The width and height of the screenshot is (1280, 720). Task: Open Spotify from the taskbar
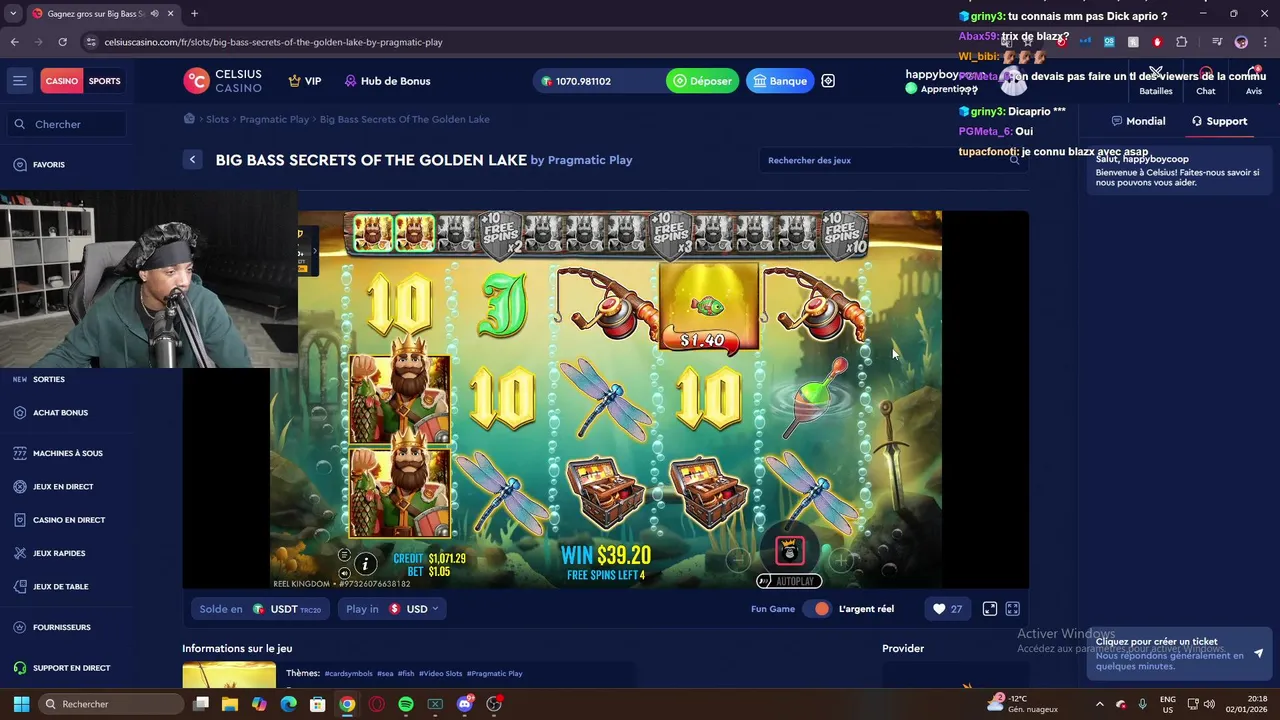(x=405, y=704)
